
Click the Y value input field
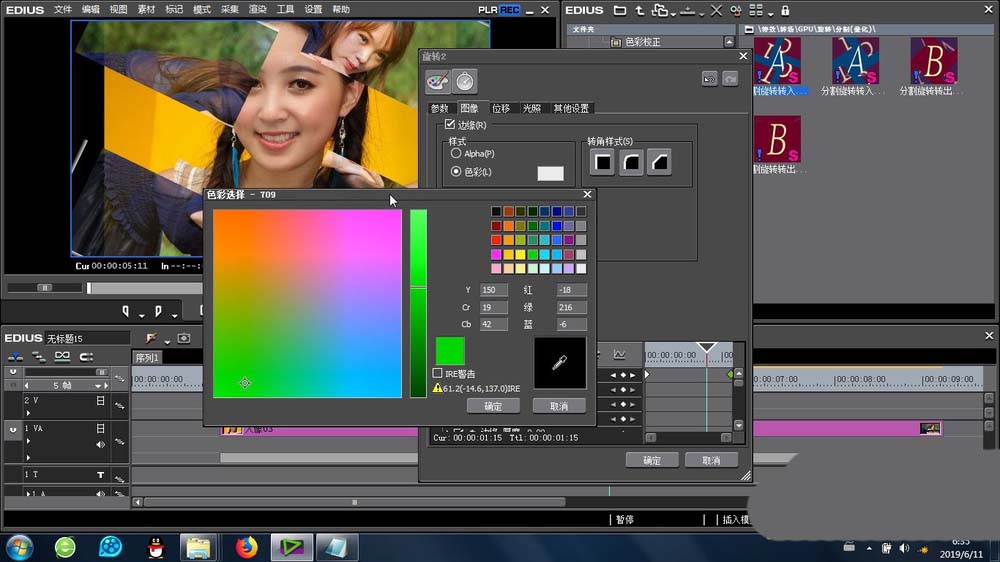pyautogui.click(x=493, y=290)
